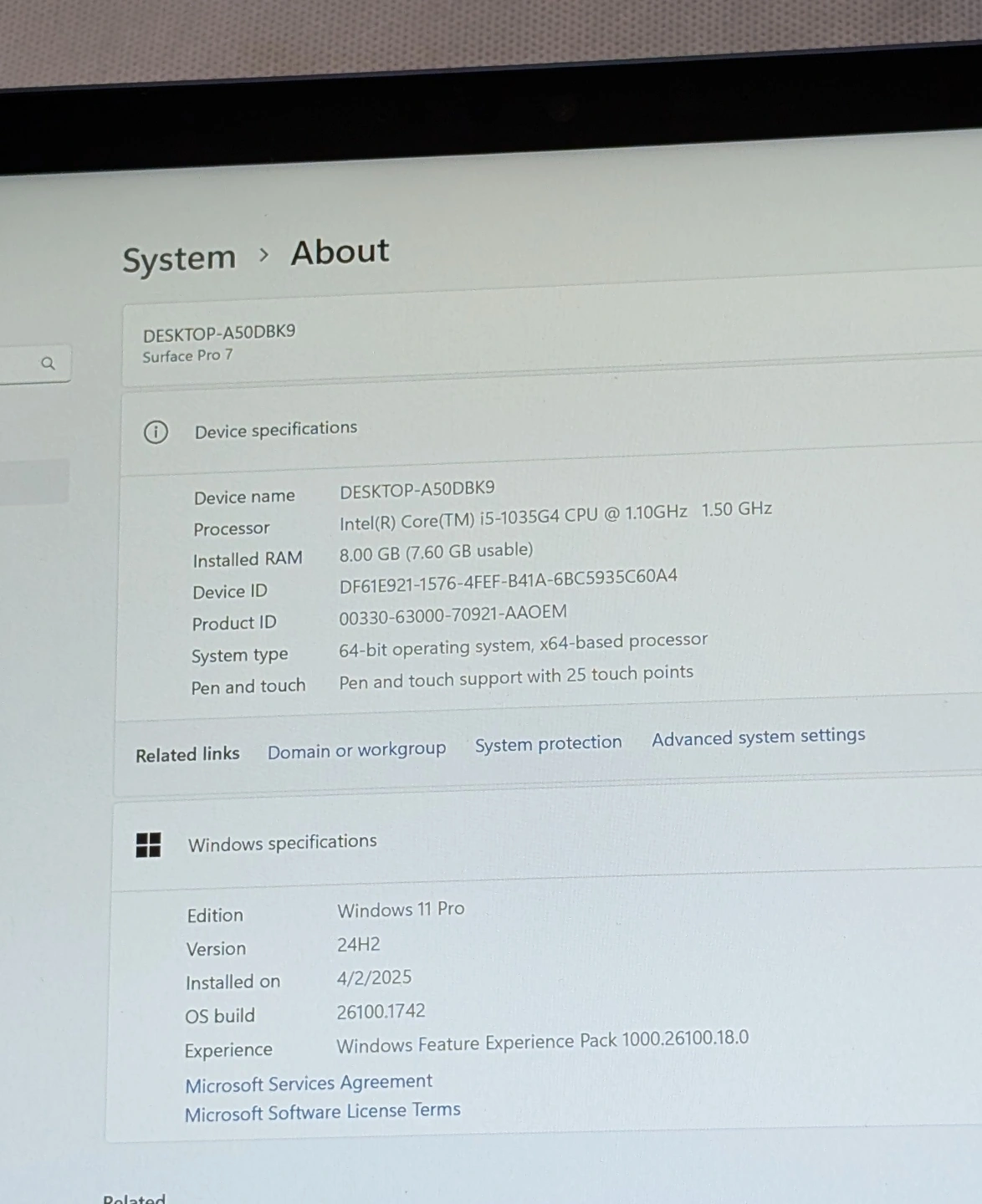Click the About page heading

pos(340,252)
